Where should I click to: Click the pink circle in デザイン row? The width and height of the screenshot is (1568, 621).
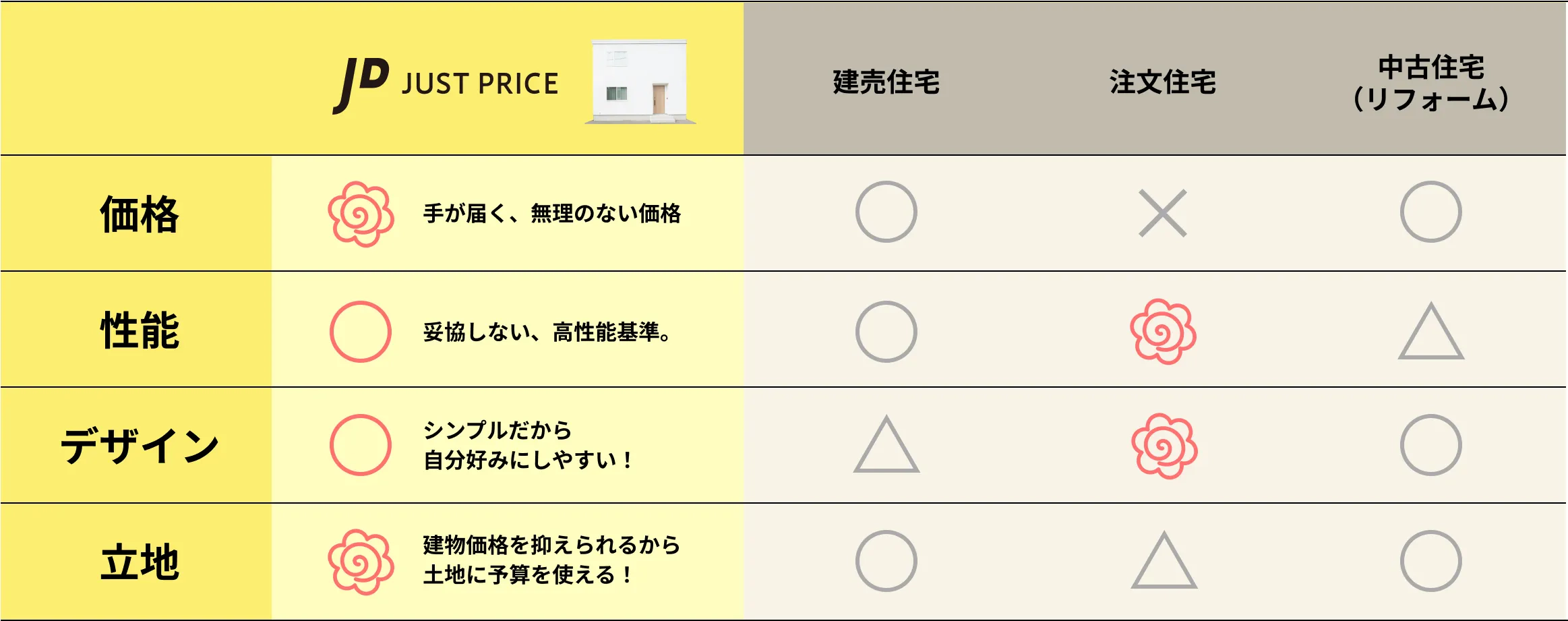(361, 445)
